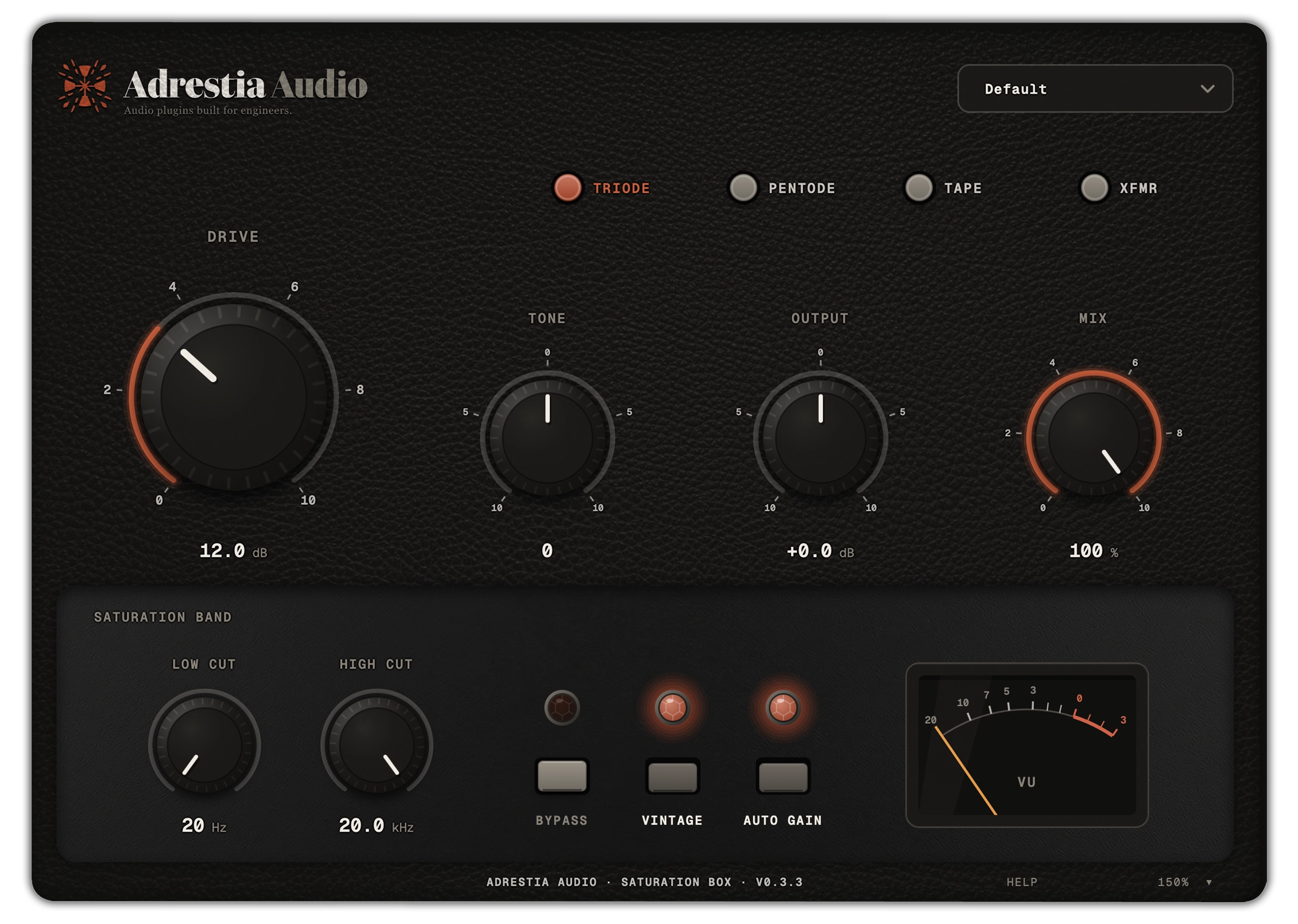Click the 20 Hz low cut value
Viewport: 1298px width, 924px height.
pos(204,826)
